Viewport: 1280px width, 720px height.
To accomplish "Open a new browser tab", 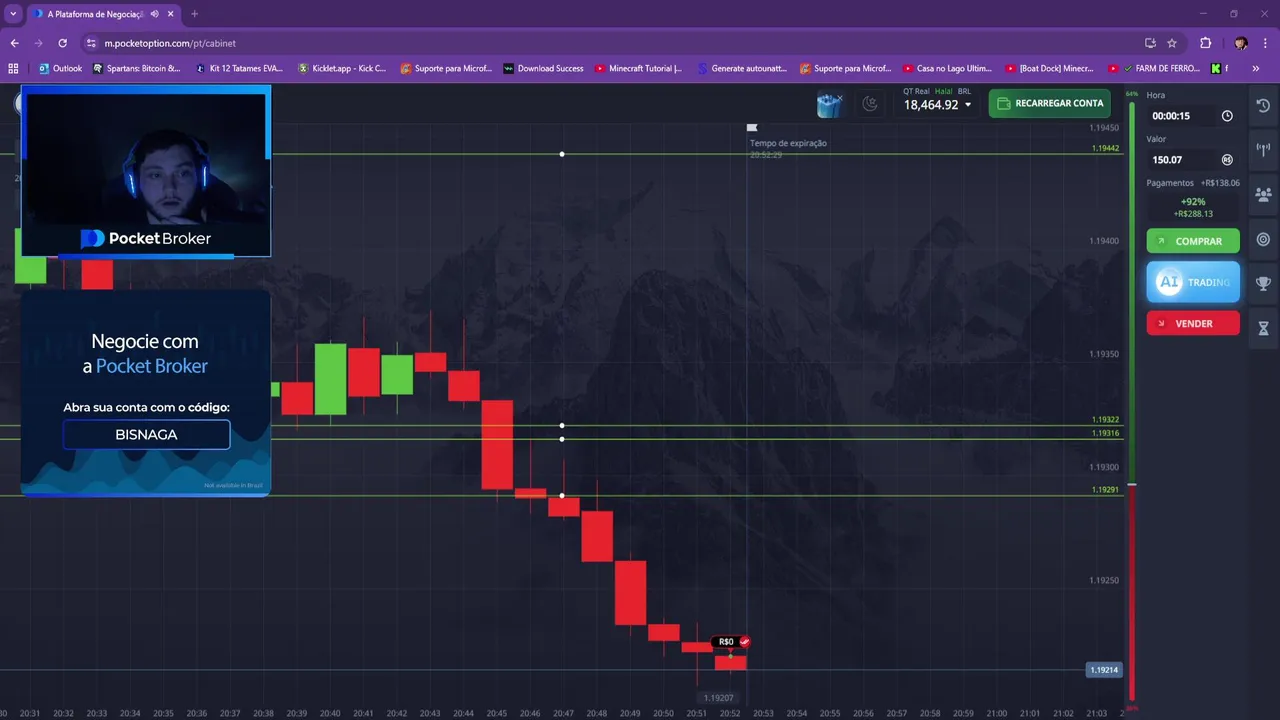I will tap(194, 14).
